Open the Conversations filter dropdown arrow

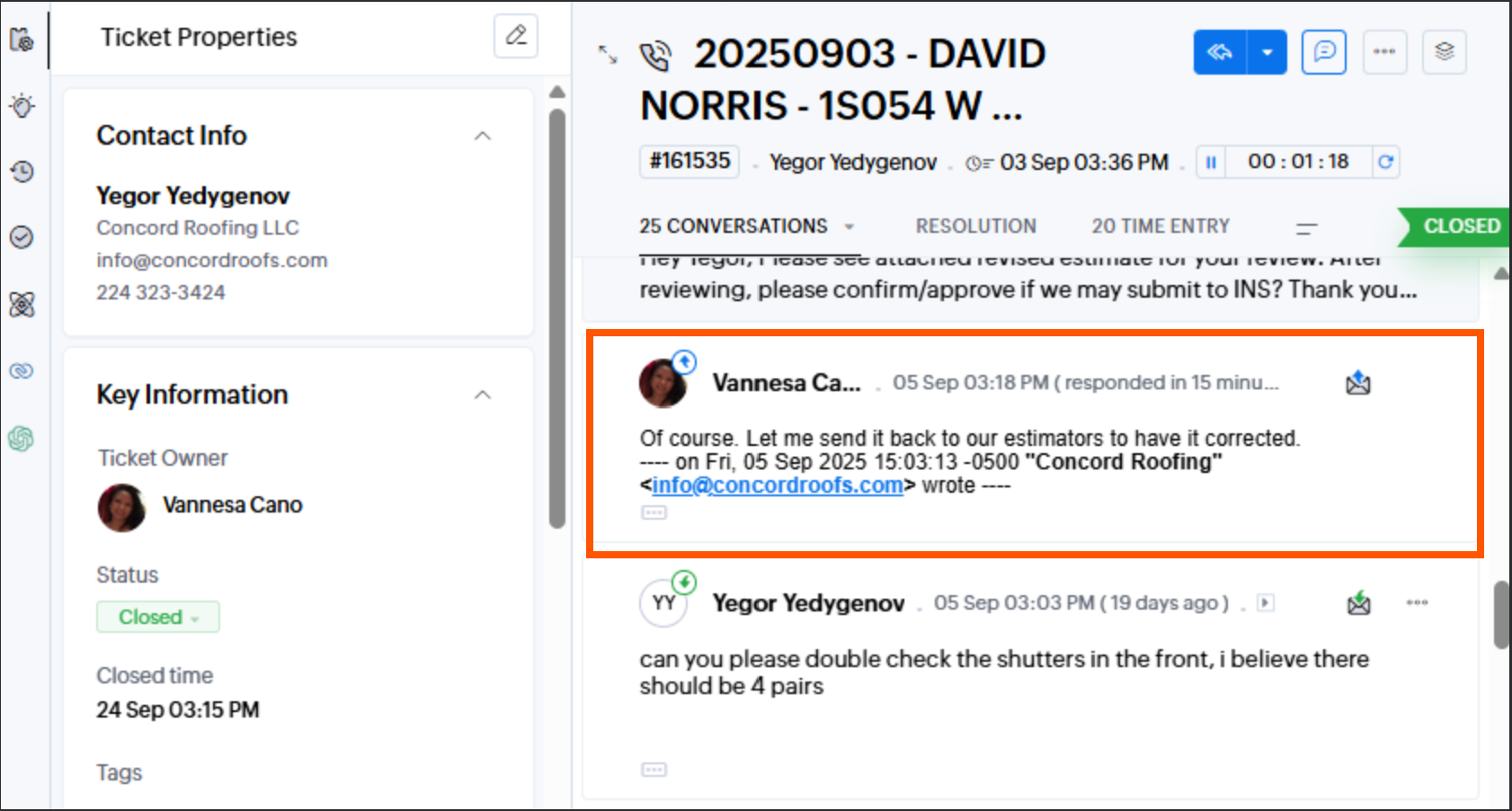(849, 227)
